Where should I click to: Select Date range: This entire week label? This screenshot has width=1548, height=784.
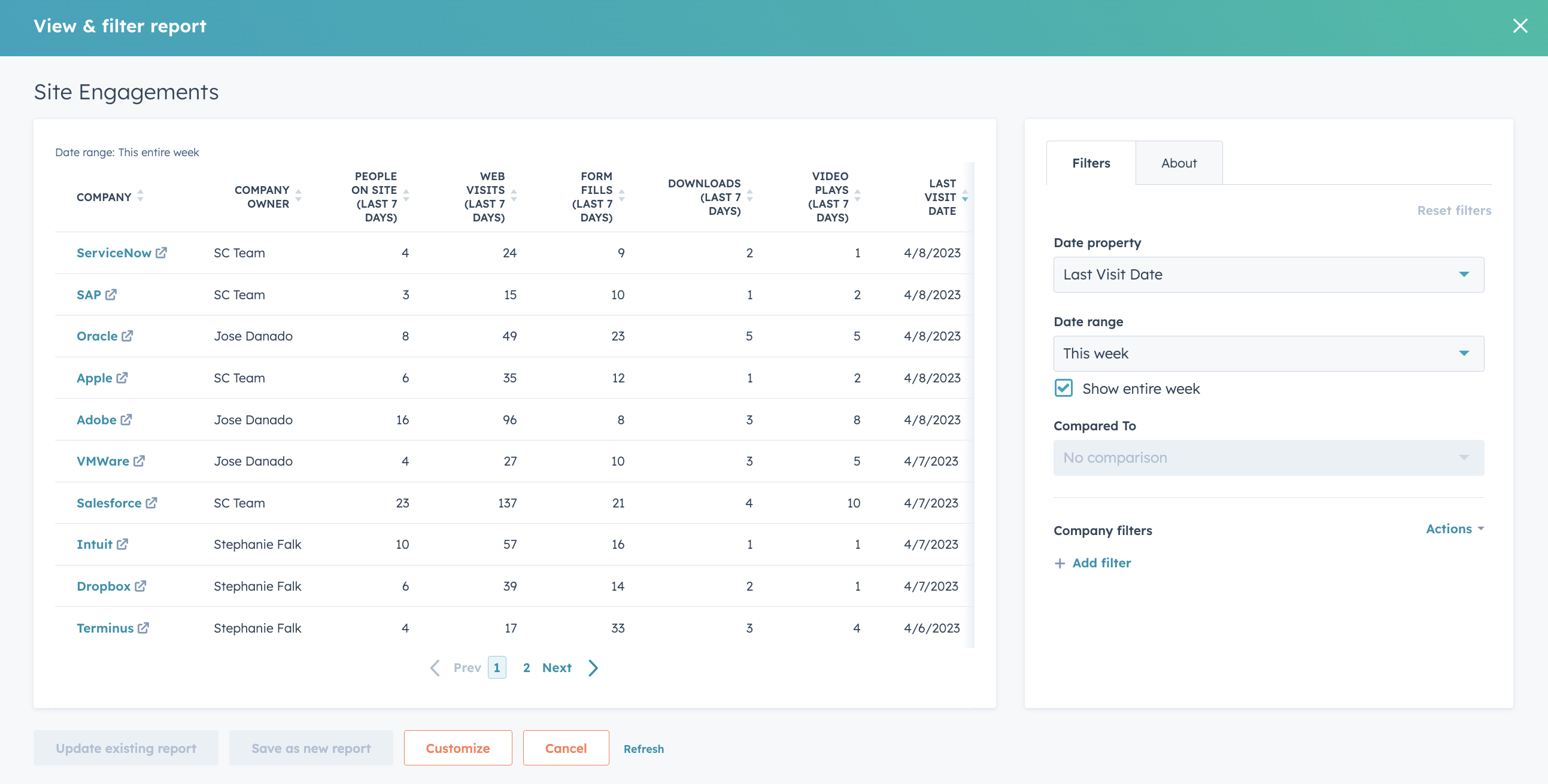point(127,153)
